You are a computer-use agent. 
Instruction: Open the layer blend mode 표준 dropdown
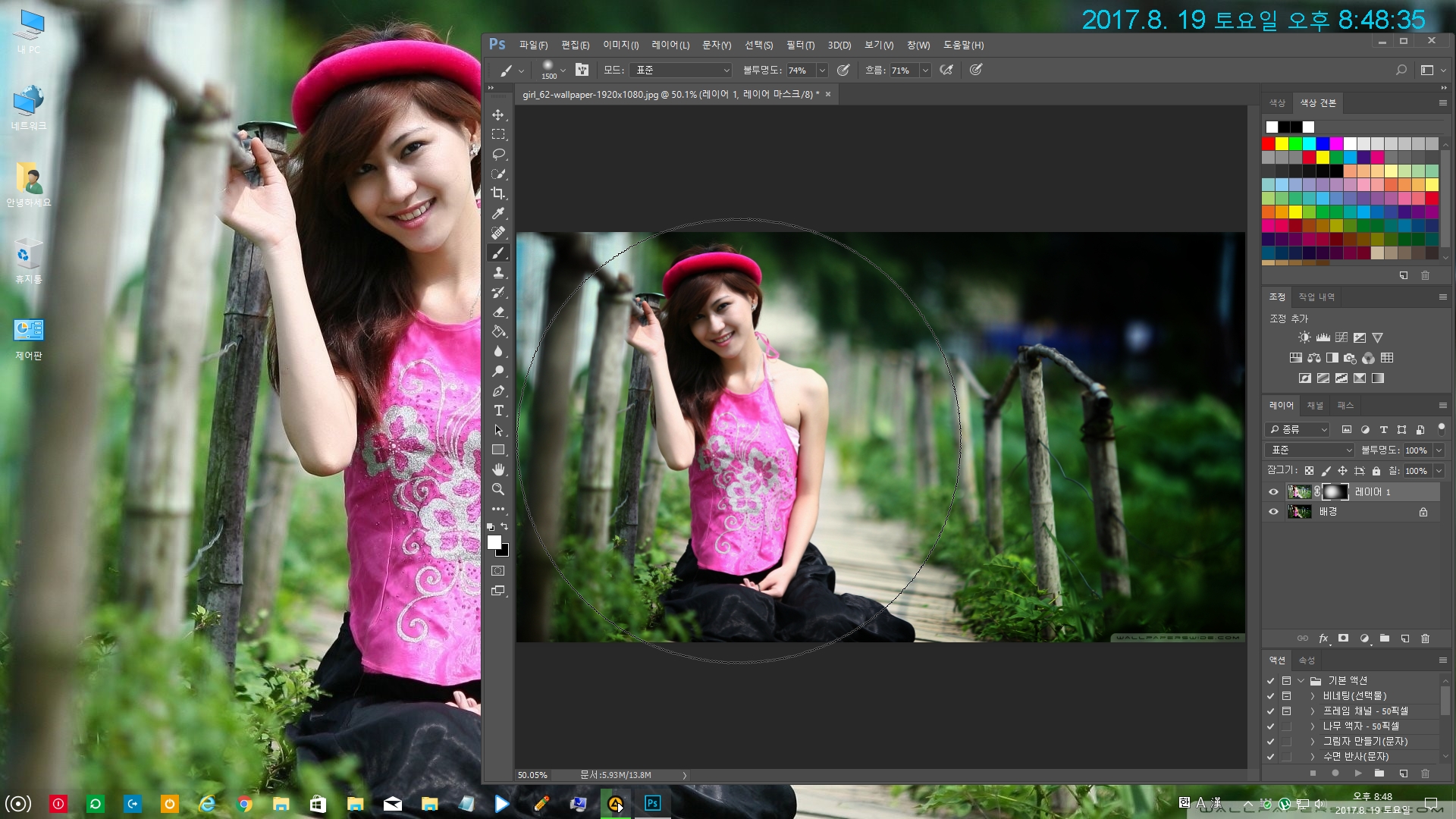click(1310, 450)
